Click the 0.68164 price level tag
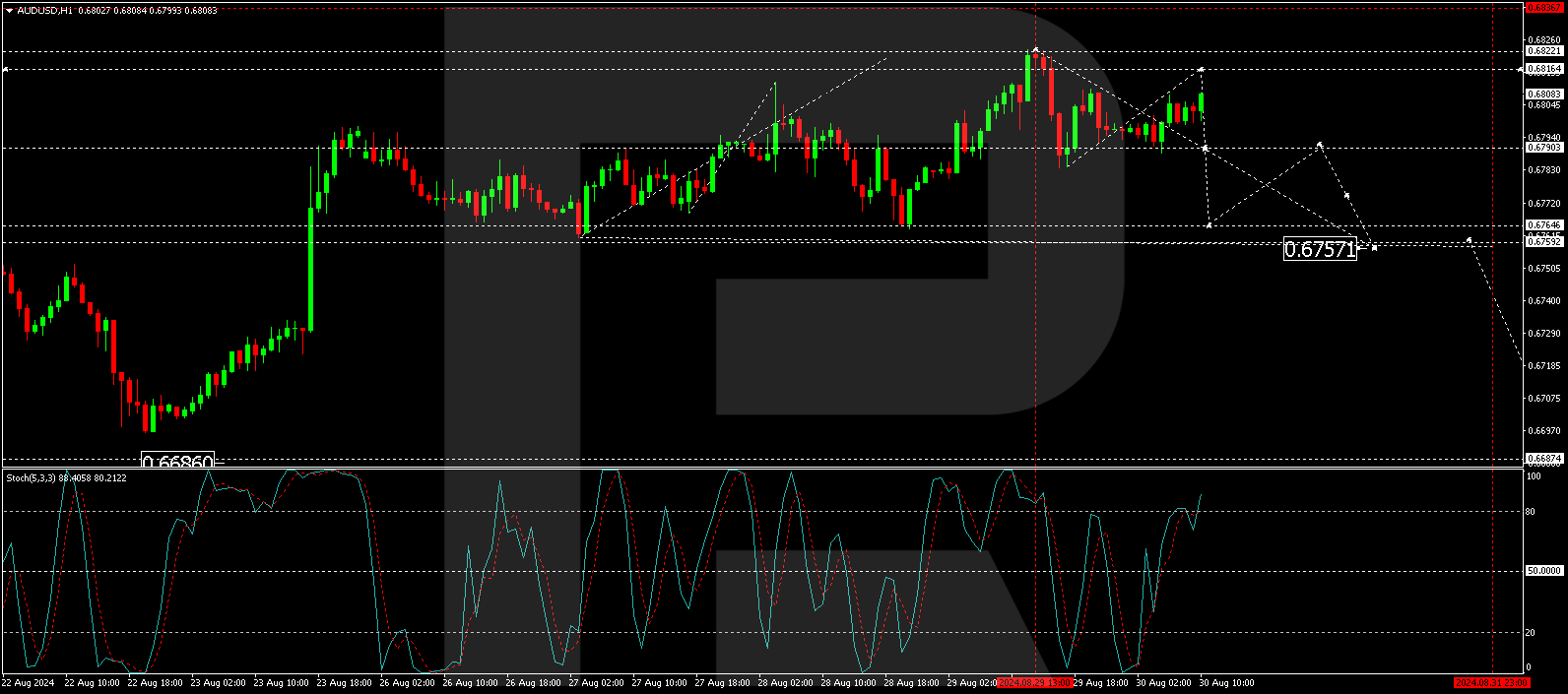 pos(1544,69)
